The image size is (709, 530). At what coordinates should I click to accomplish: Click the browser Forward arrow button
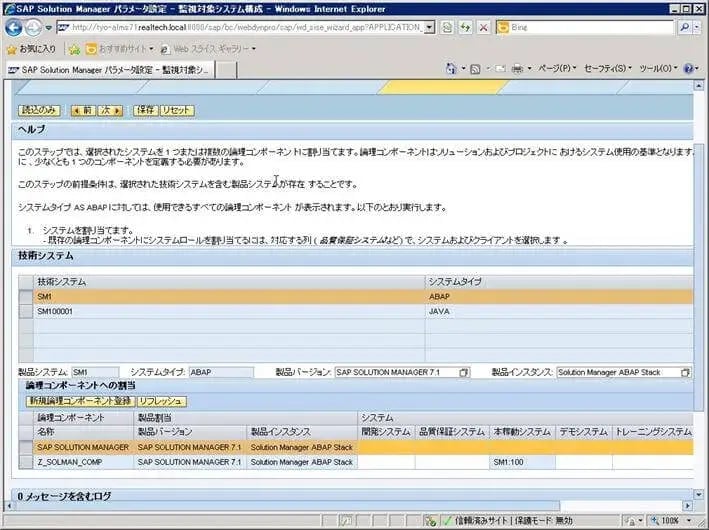pos(33,28)
